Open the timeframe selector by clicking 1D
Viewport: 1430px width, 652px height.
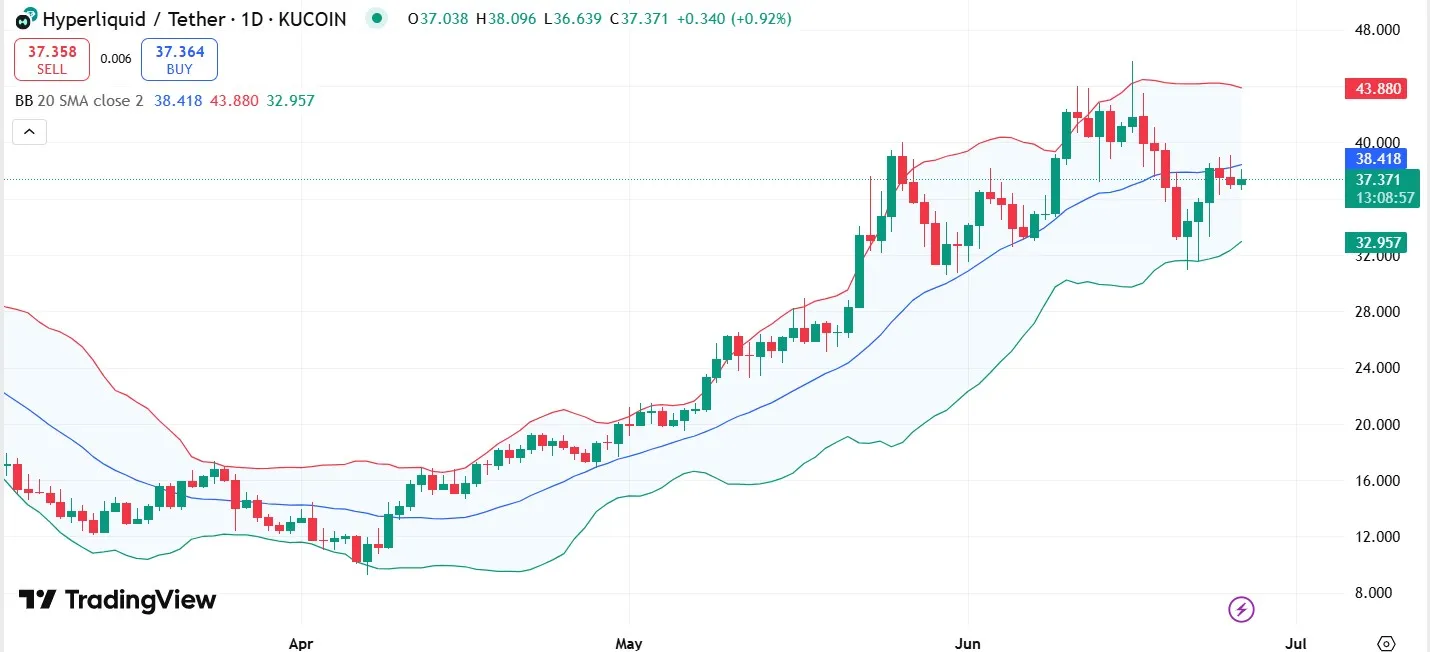pos(251,18)
